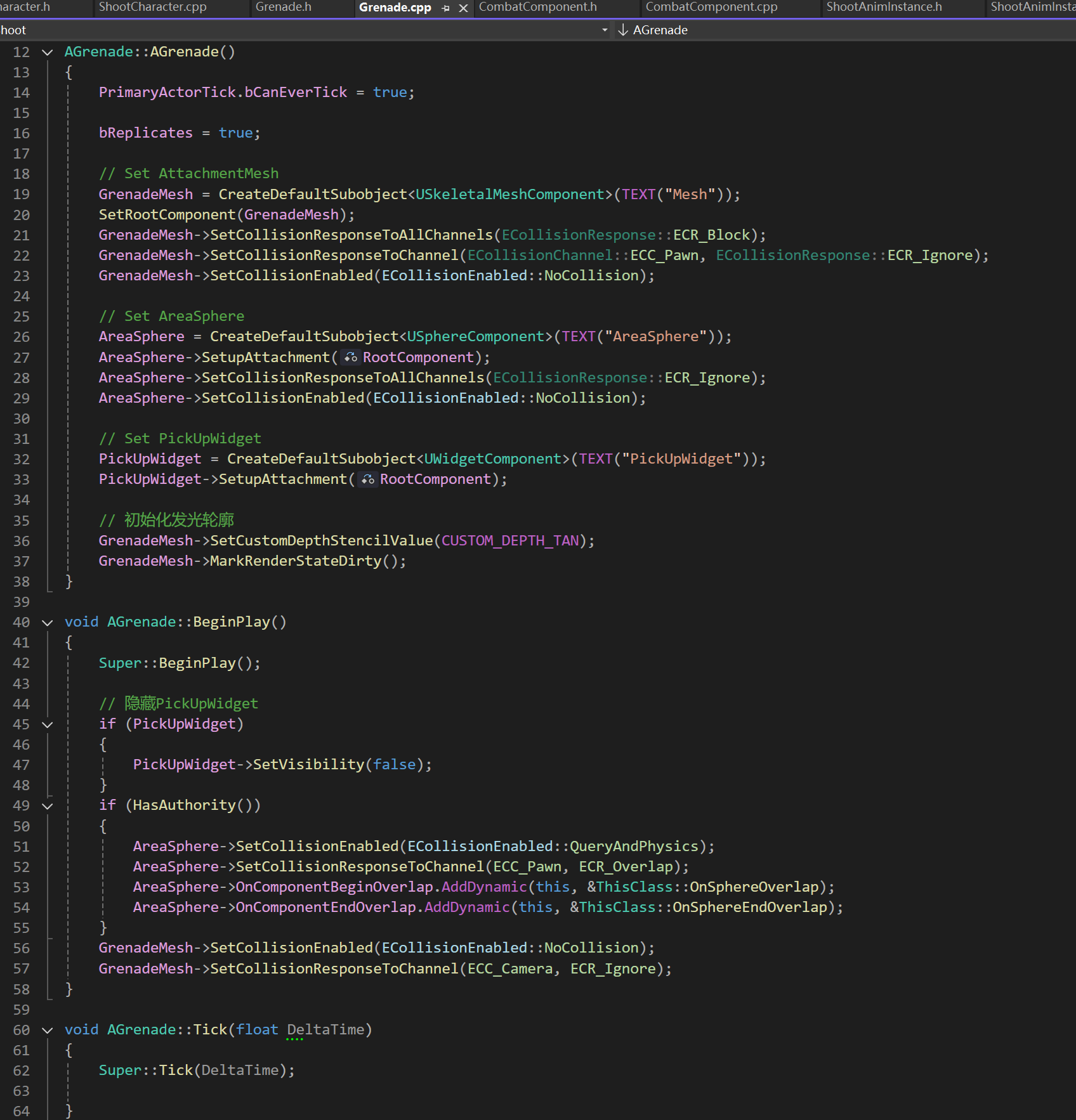Viewport: 1076px width, 1120px height.
Task: Collapse the AGrenade constructor on line 12
Action: click(x=47, y=52)
